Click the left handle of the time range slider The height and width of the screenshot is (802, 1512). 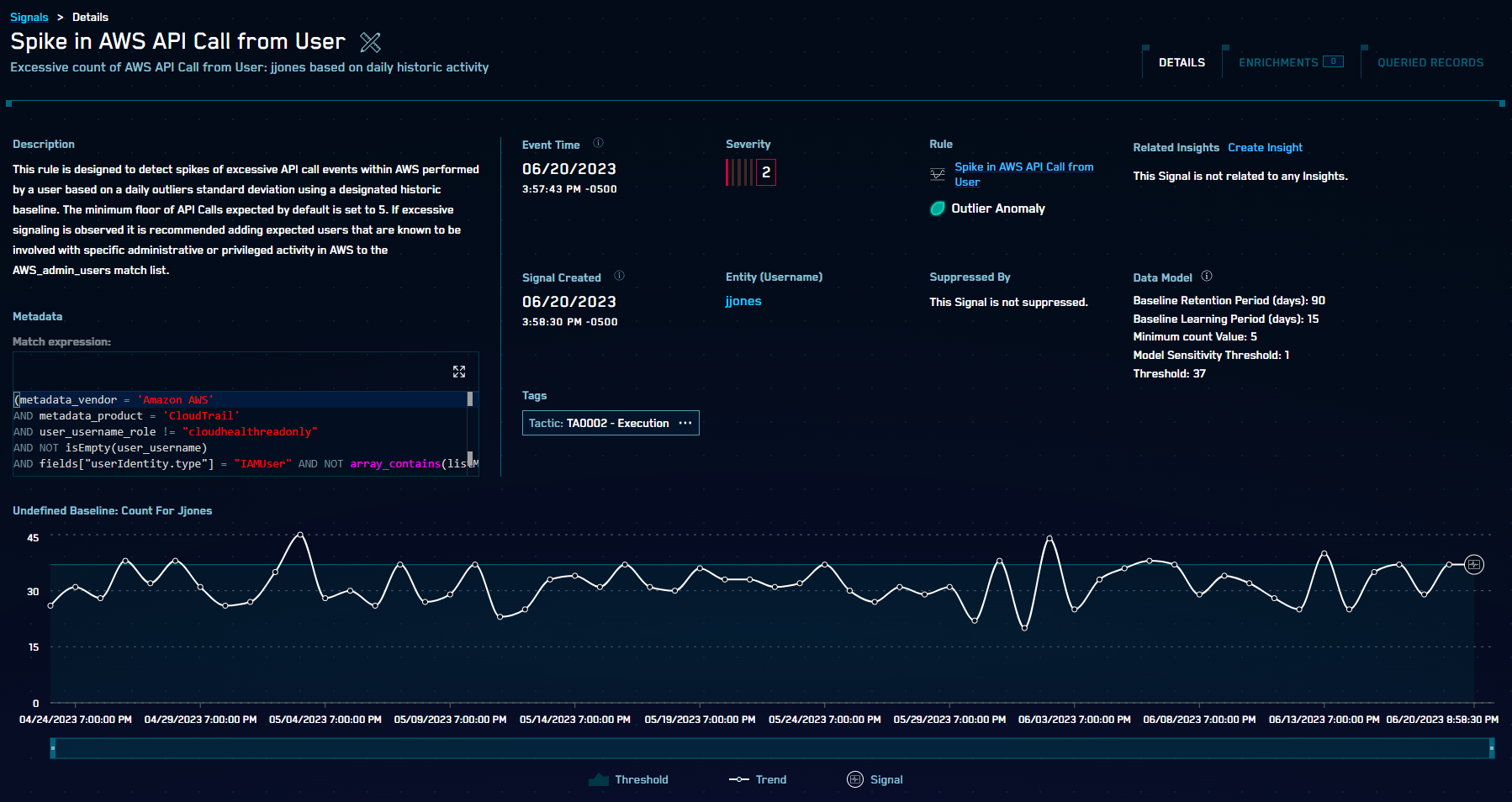[x=53, y=747]
